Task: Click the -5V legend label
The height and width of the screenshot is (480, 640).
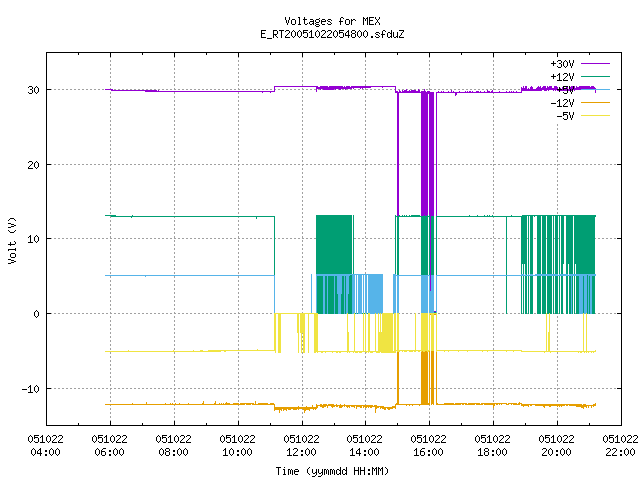Action: (x=565, y=116)
